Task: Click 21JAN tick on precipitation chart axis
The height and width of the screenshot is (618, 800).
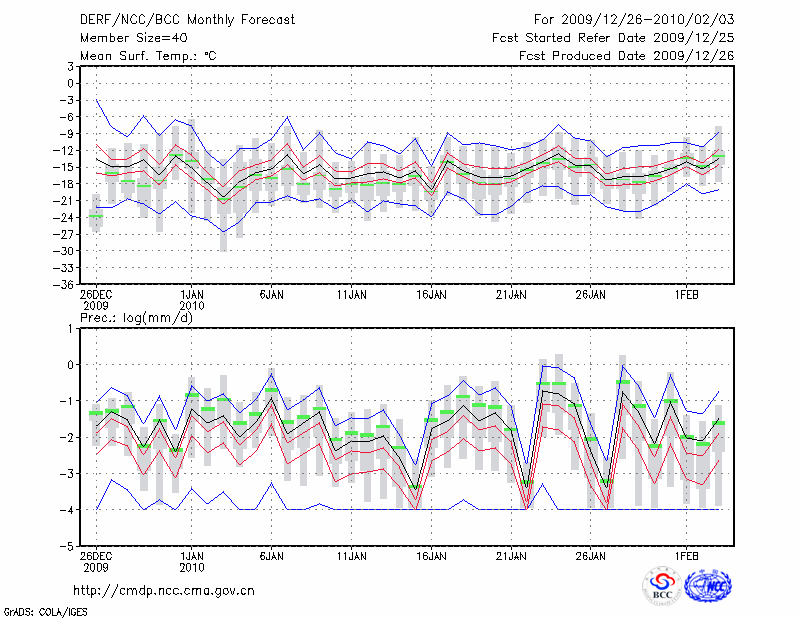Action: coord(511,554)
